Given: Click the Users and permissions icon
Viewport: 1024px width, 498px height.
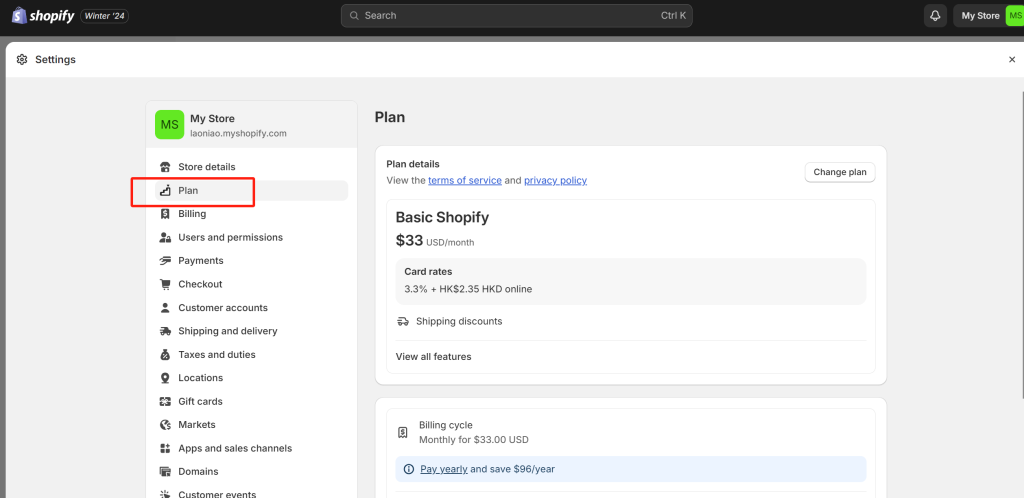Looking at the screenshot, I should pos(165,238).
